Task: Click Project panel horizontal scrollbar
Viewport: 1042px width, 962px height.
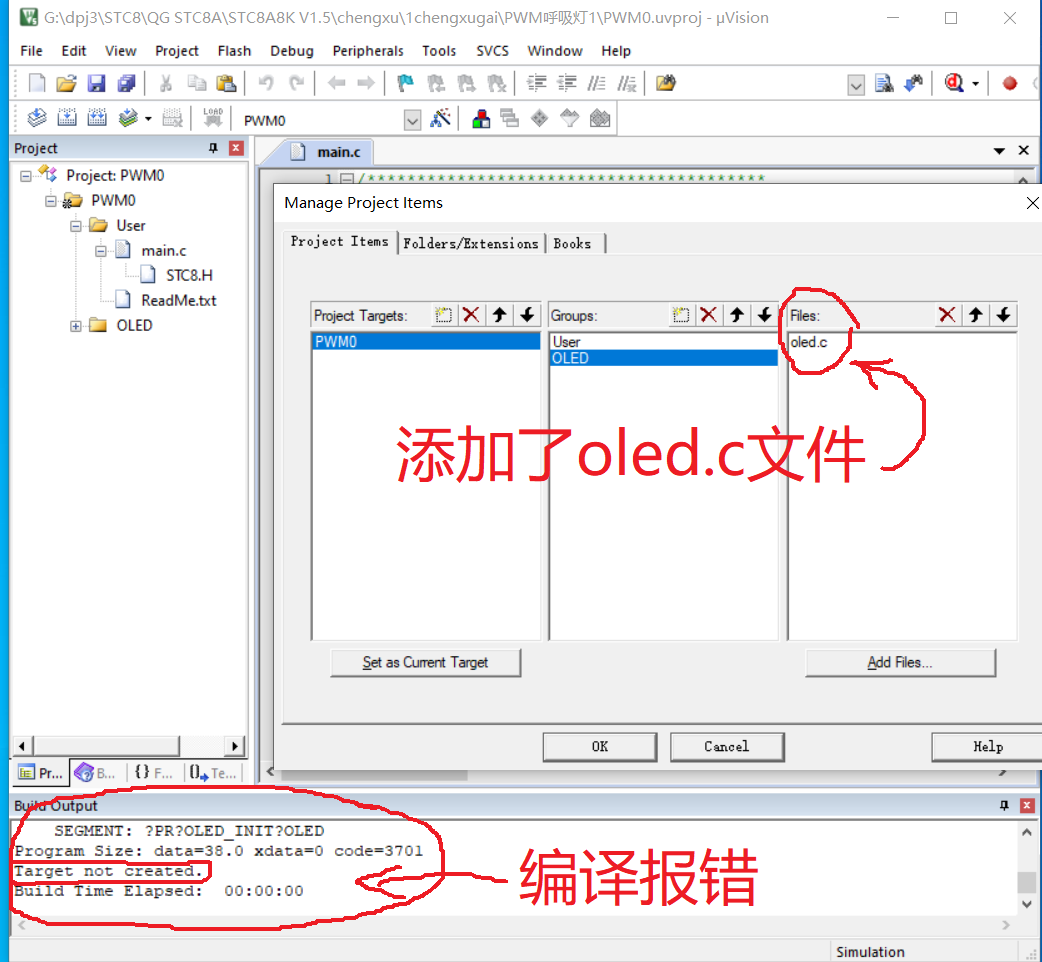Action: (106, 746)
